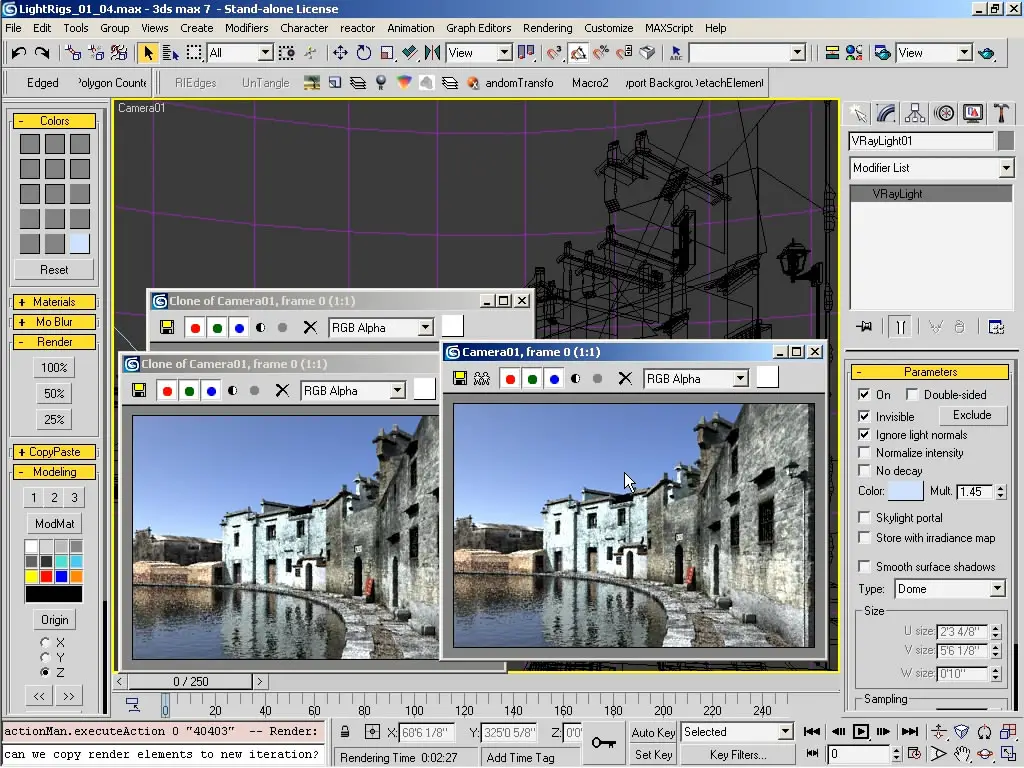The height and width of the screenshot is (768, 1024).
Task: Open RGB Alpha channel dropdown in Camera01 window
Action: (x=740, y=379)
